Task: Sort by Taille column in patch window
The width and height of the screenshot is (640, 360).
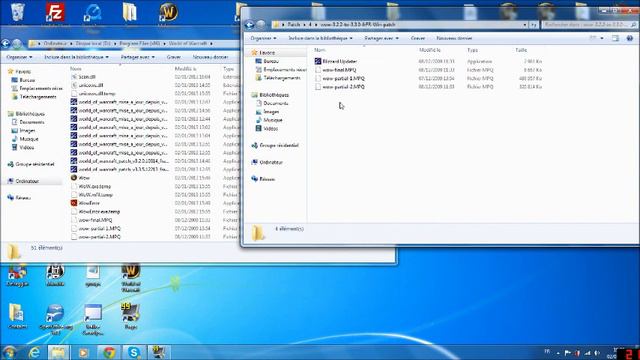Action: (521, 50)
